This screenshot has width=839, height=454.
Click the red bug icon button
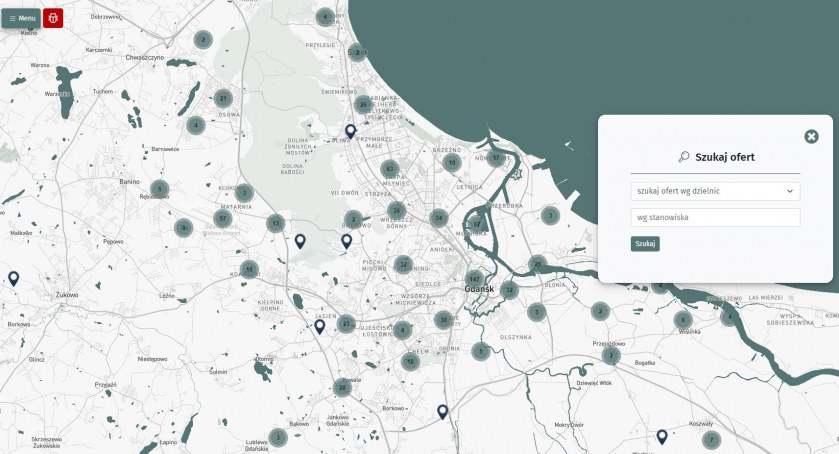[53, 18]
